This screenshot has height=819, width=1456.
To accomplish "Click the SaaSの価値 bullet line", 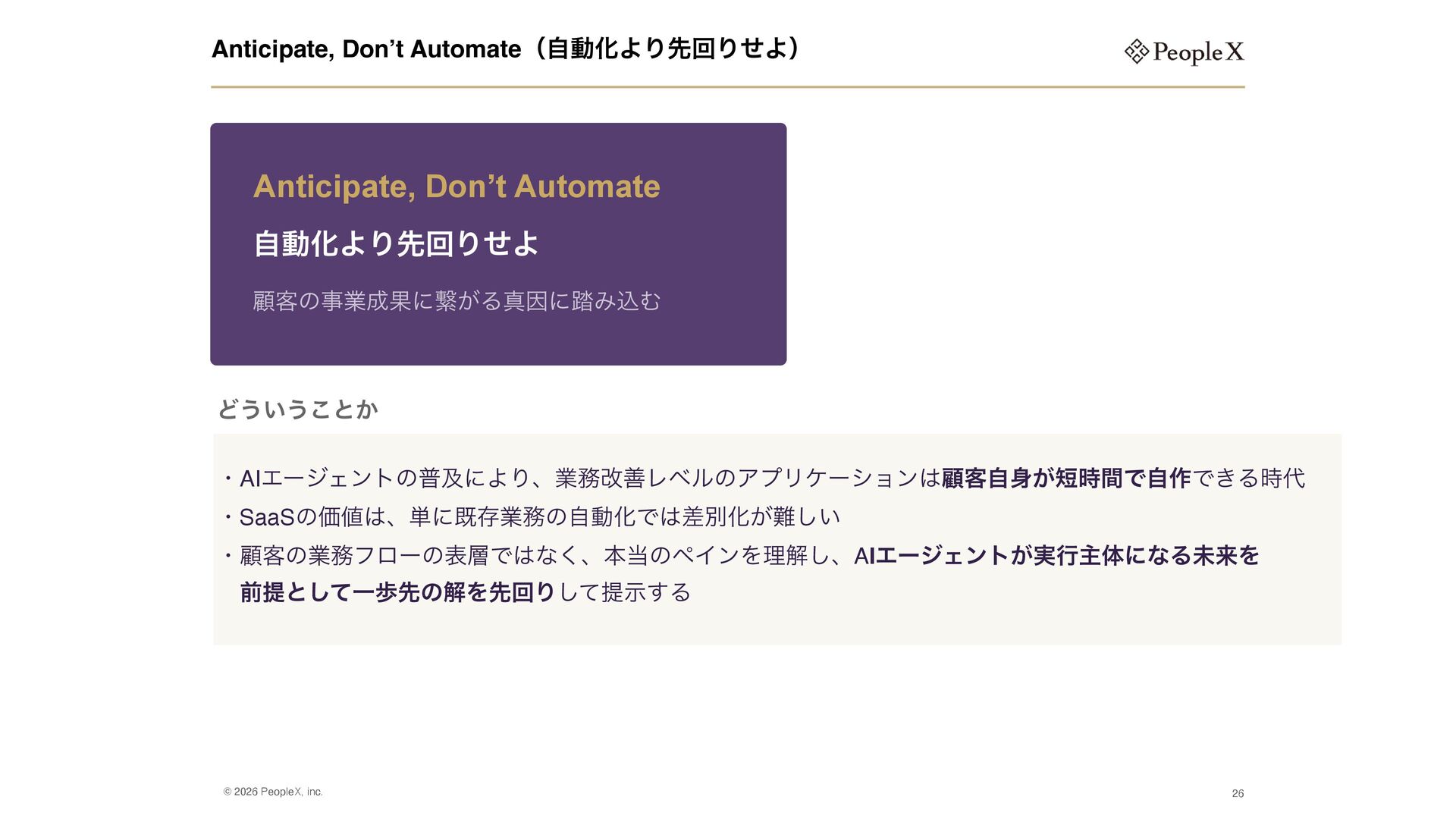I will point(531,517).
